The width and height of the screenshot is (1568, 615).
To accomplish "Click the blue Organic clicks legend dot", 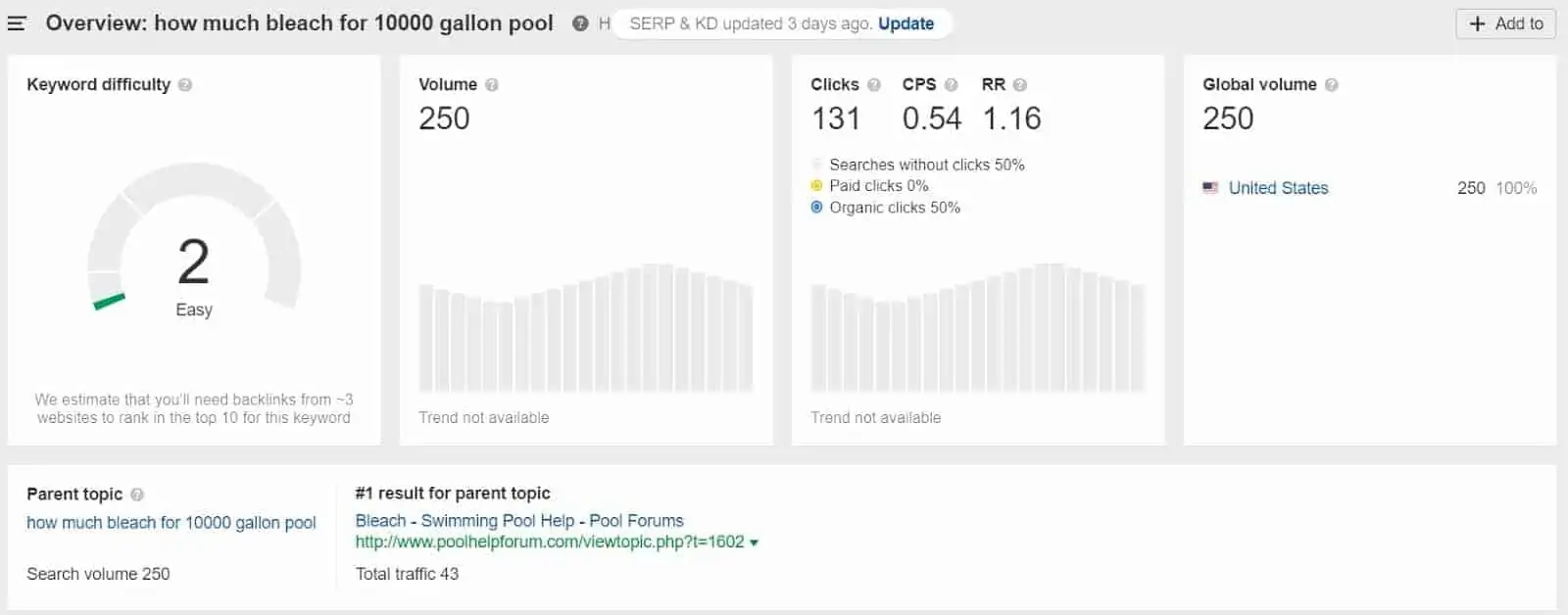I will click(x=816, y=208).
